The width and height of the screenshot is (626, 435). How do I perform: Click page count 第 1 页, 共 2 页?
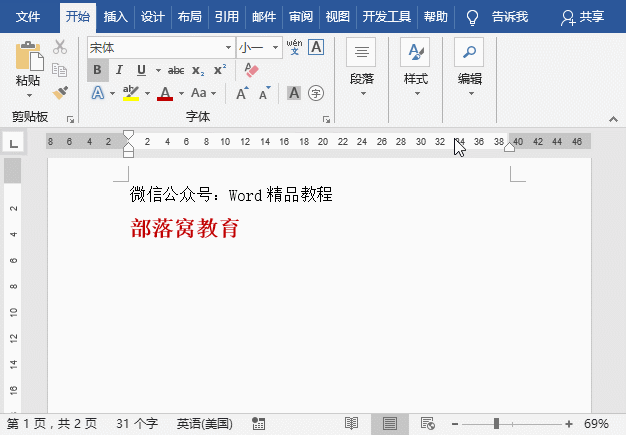(x=52, y=423)
